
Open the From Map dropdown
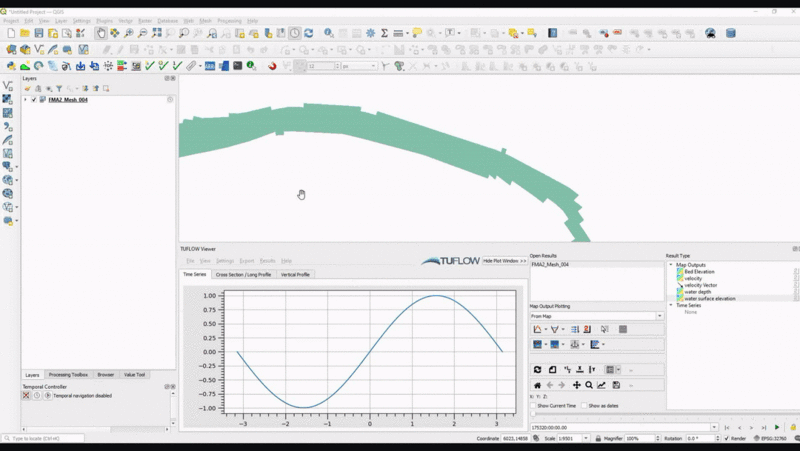coord(596,316)
